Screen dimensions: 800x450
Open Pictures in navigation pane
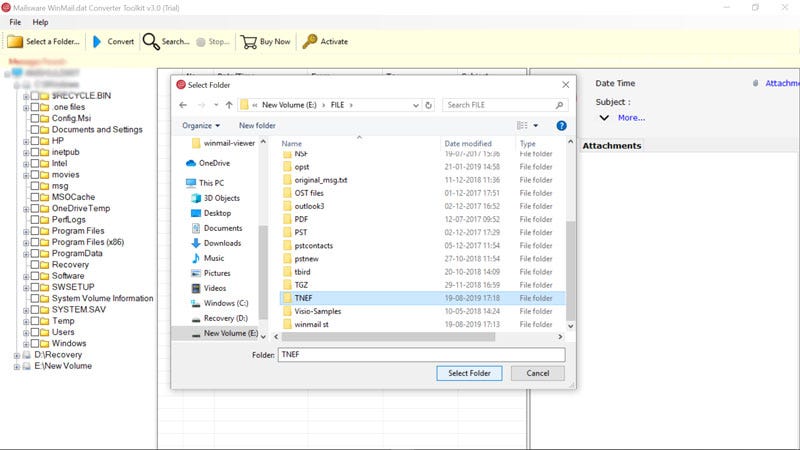click(217, 273)
